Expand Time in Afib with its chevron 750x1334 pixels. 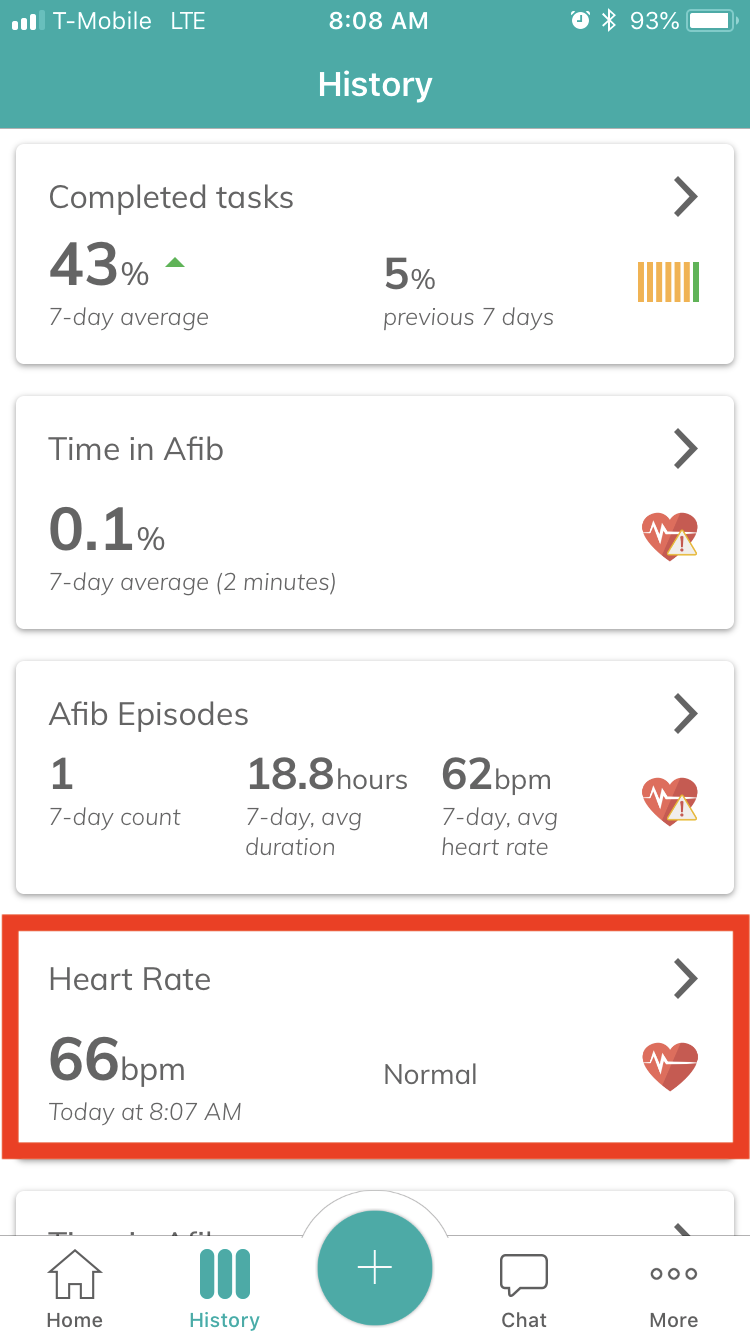coord(685,449)
